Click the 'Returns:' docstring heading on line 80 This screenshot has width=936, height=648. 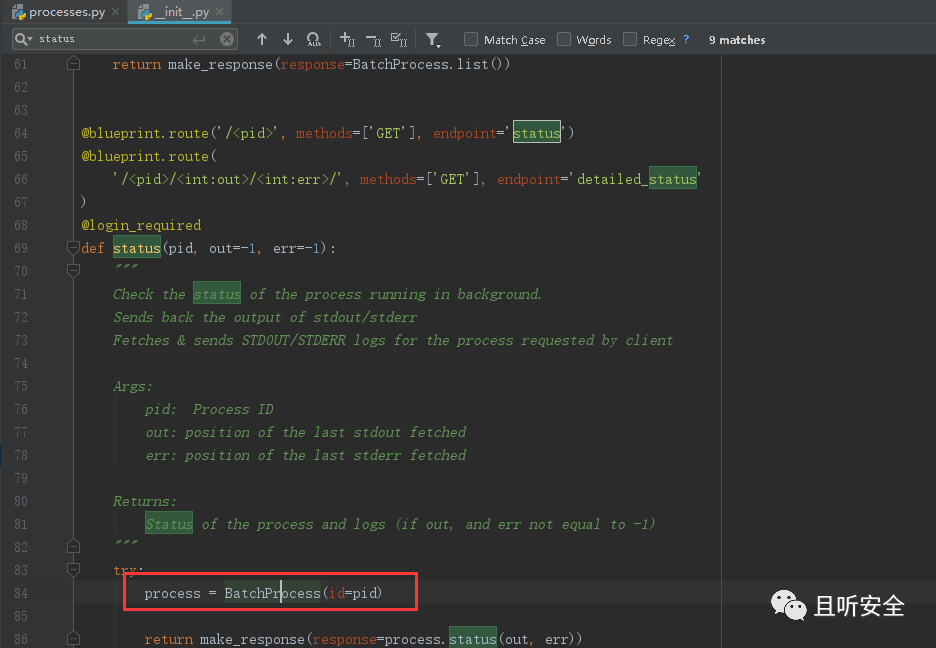145,501
